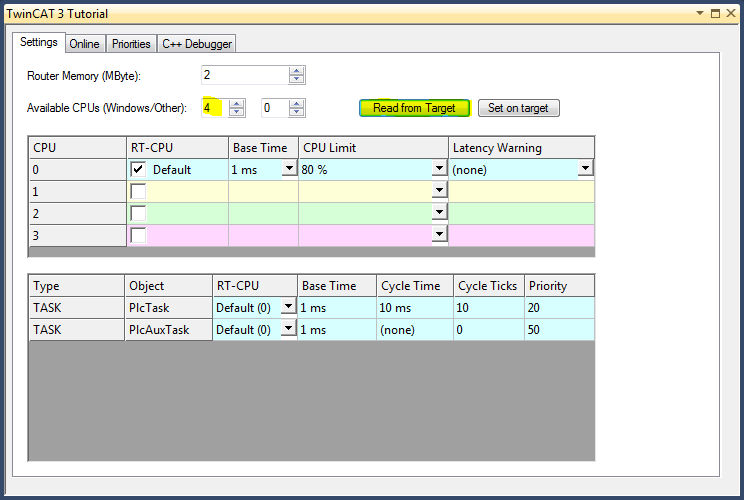Open Latency Warning dropdown for CPU 0
The width and height of the screenshot is (744, 500).
click(586, 168)
